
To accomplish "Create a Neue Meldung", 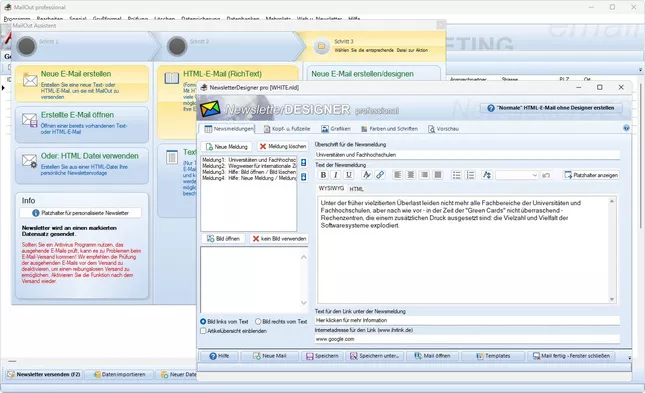I will point(227,147).
